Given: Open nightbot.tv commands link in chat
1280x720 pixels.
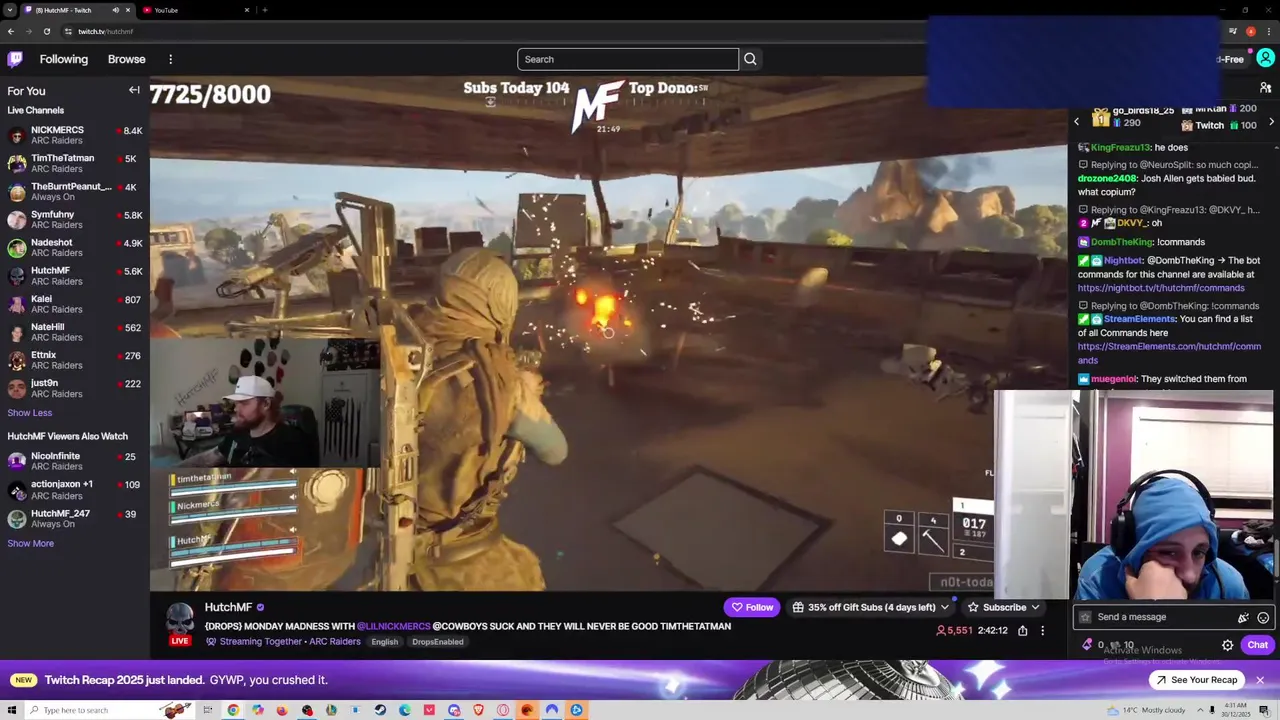Looking at the screenshot, I should pos(1161,288).
